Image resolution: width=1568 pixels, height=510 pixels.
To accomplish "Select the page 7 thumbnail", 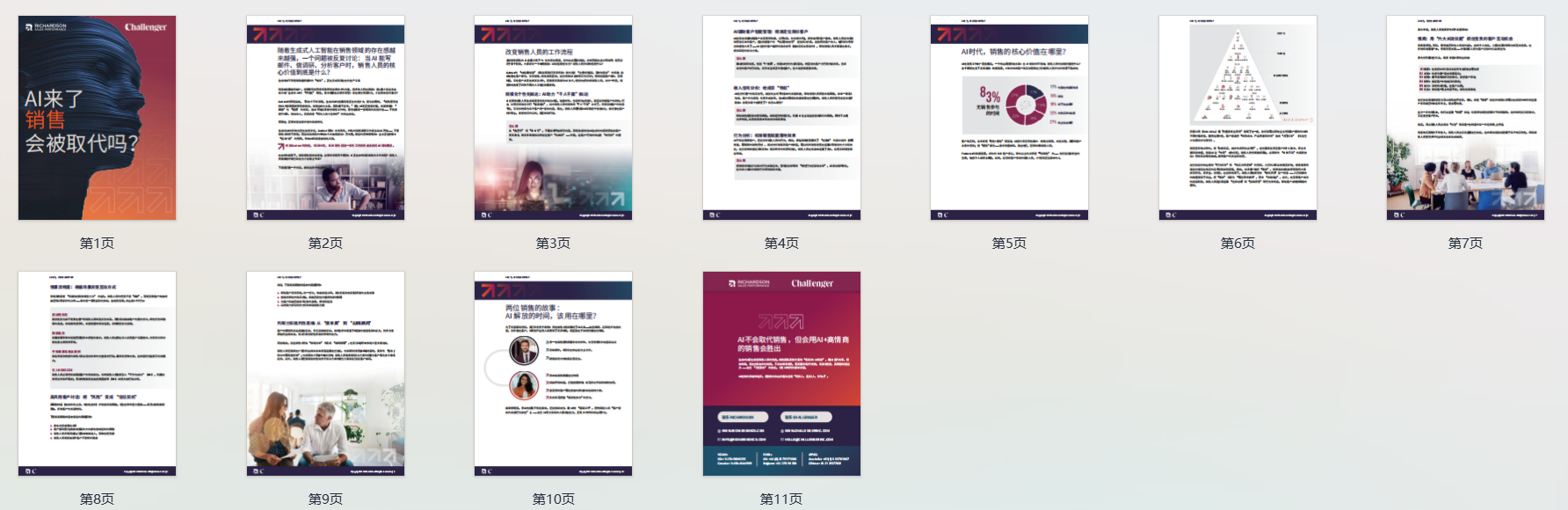I will coord(1465,118).
